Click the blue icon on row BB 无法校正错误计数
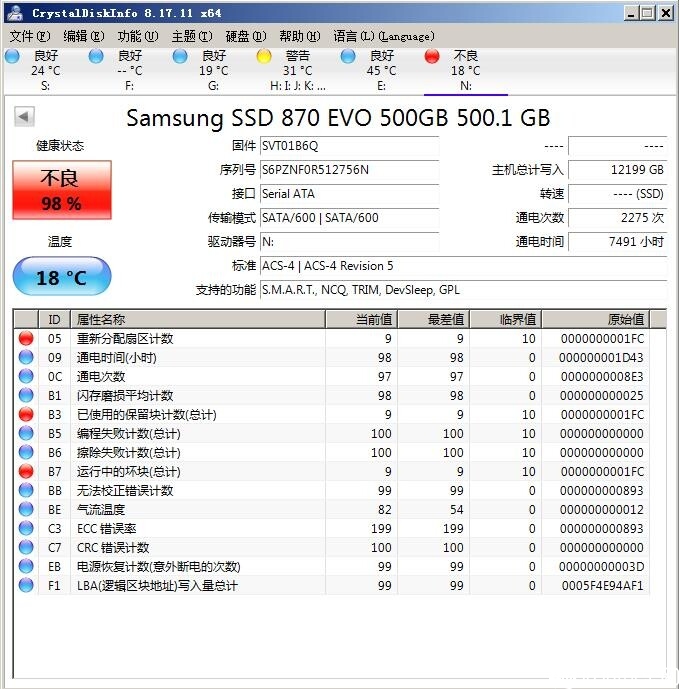This screenshot has height=689, width=679. click(26, 490)
